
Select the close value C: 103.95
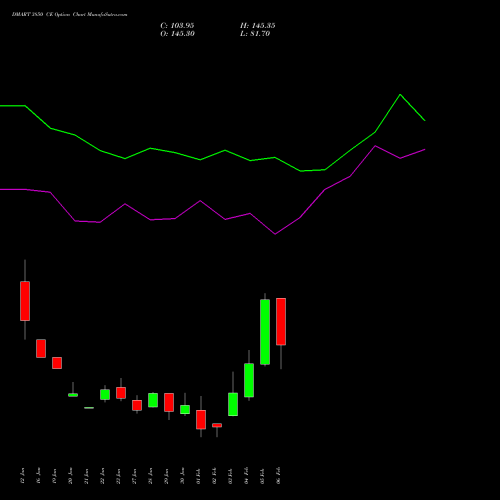[177, 26]
